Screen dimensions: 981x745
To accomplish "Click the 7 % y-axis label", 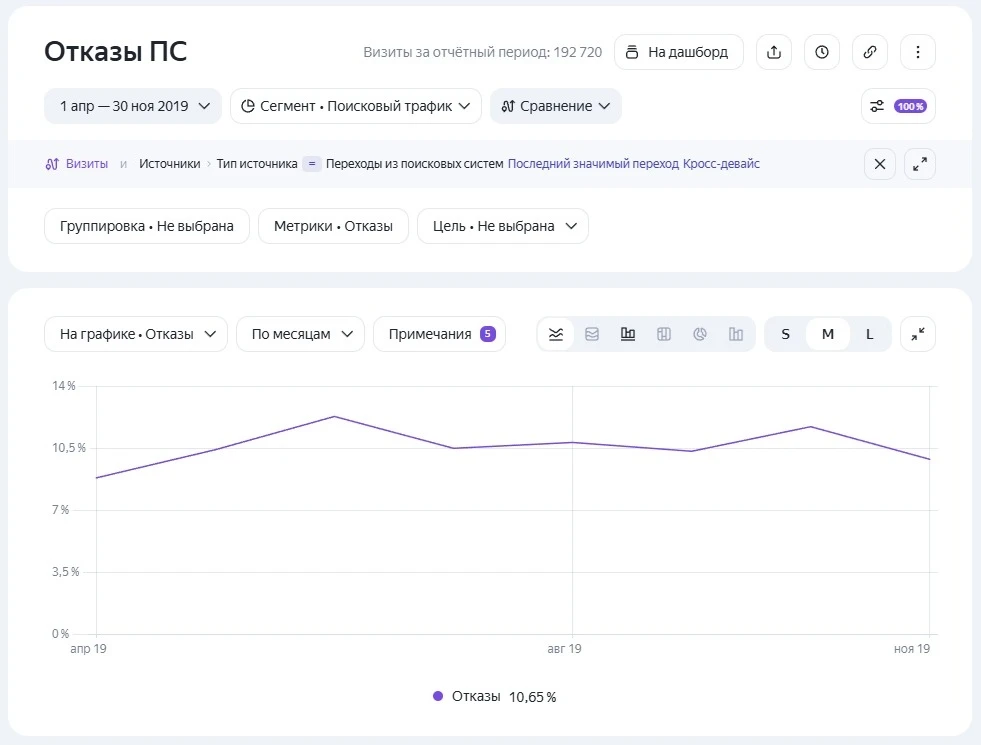I will [61, 510].
